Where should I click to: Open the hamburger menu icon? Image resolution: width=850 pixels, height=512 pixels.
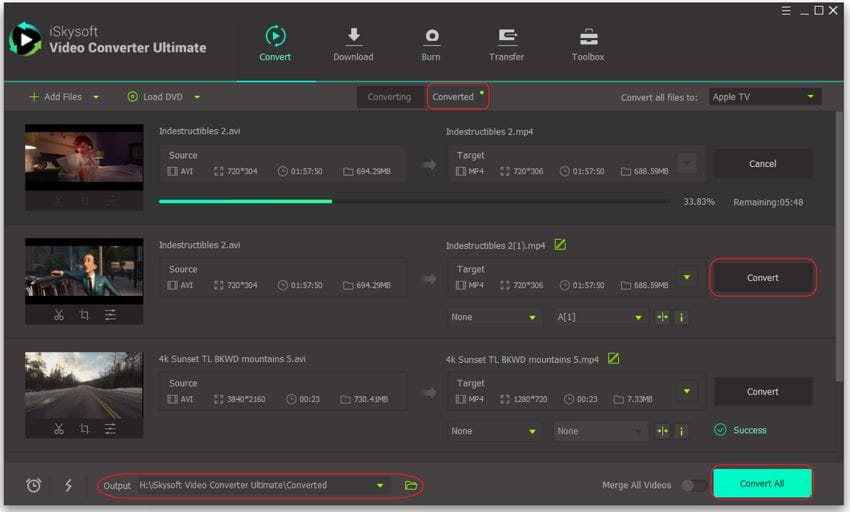click(x=786, y=10)
